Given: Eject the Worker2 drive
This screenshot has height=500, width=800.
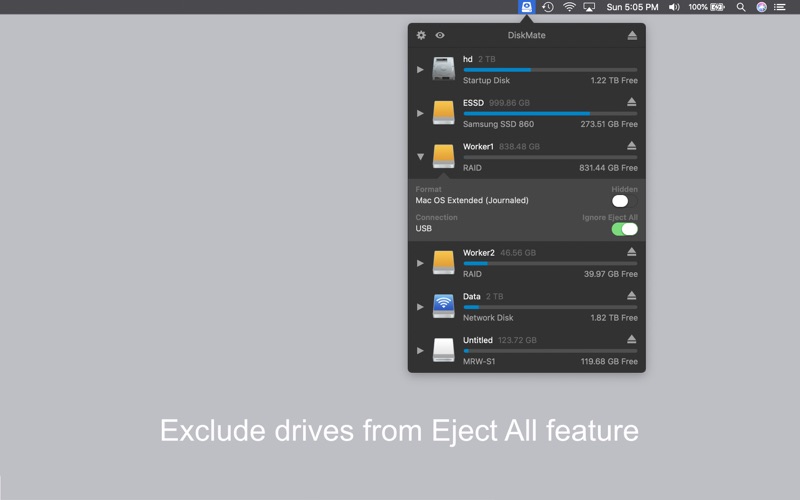Looking at the screenshot, I should click(x=631, y=252).
